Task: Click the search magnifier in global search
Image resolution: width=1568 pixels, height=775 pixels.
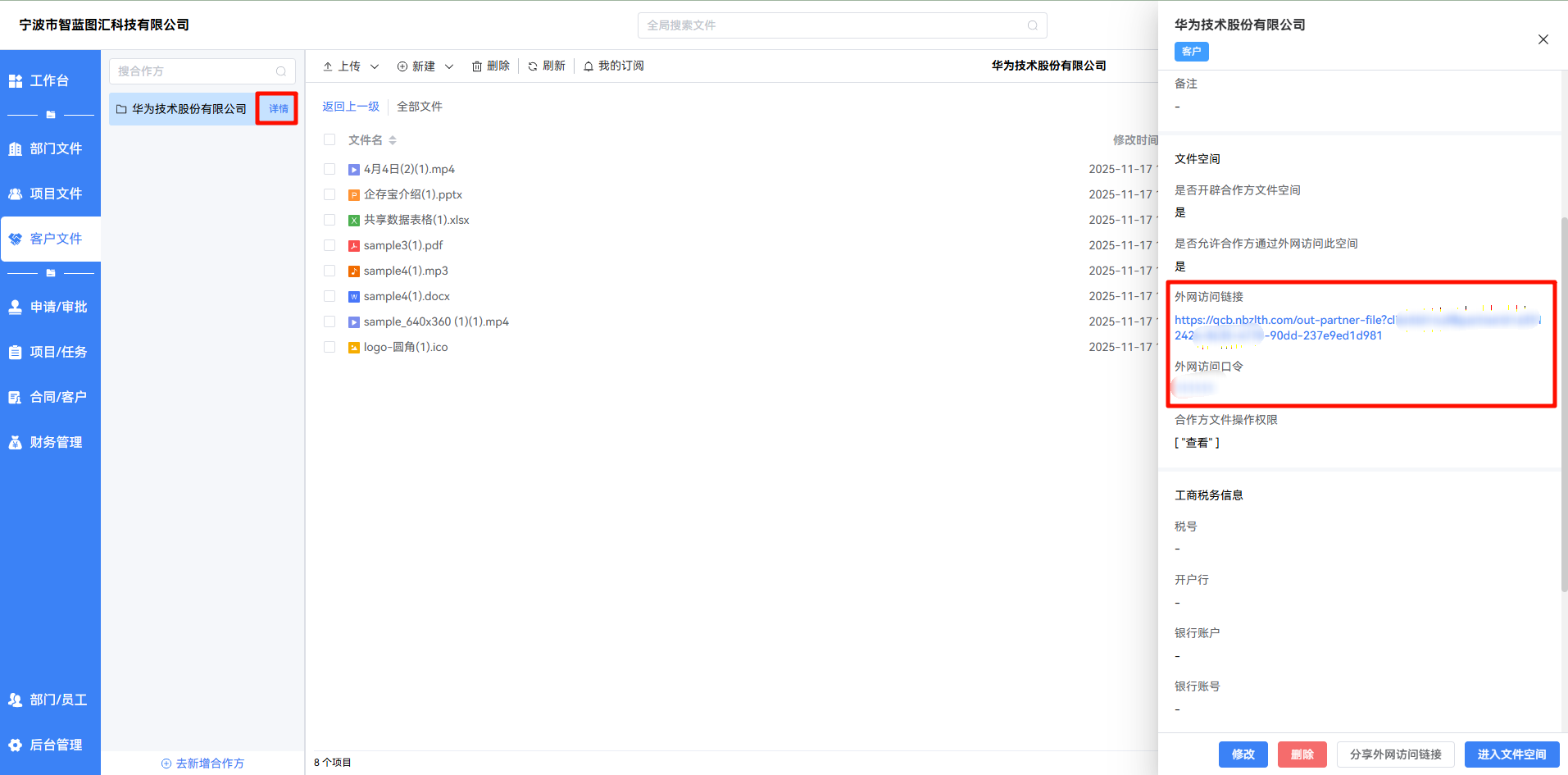Action: pos(1032,25)
